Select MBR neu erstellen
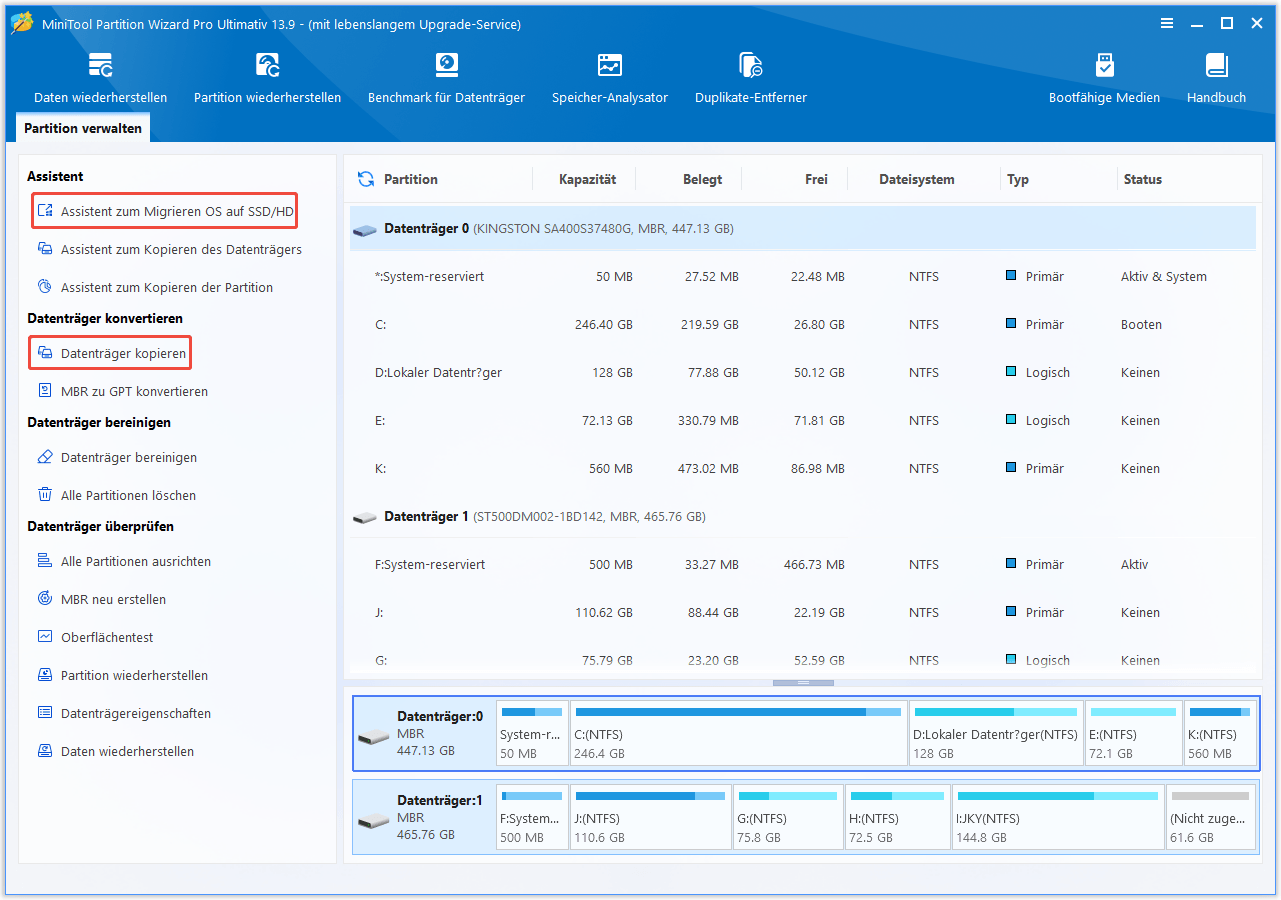Screen dimensions: 1281x900 pos(101,599)
